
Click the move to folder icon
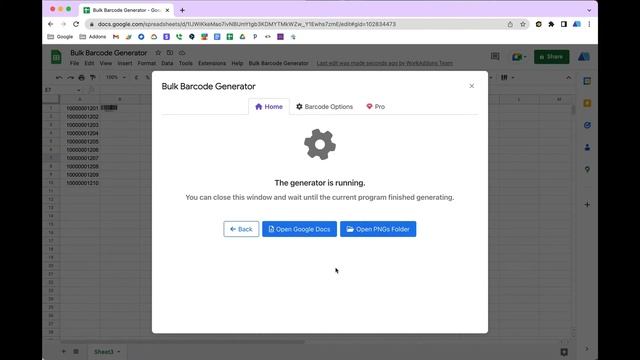(170, 53)
